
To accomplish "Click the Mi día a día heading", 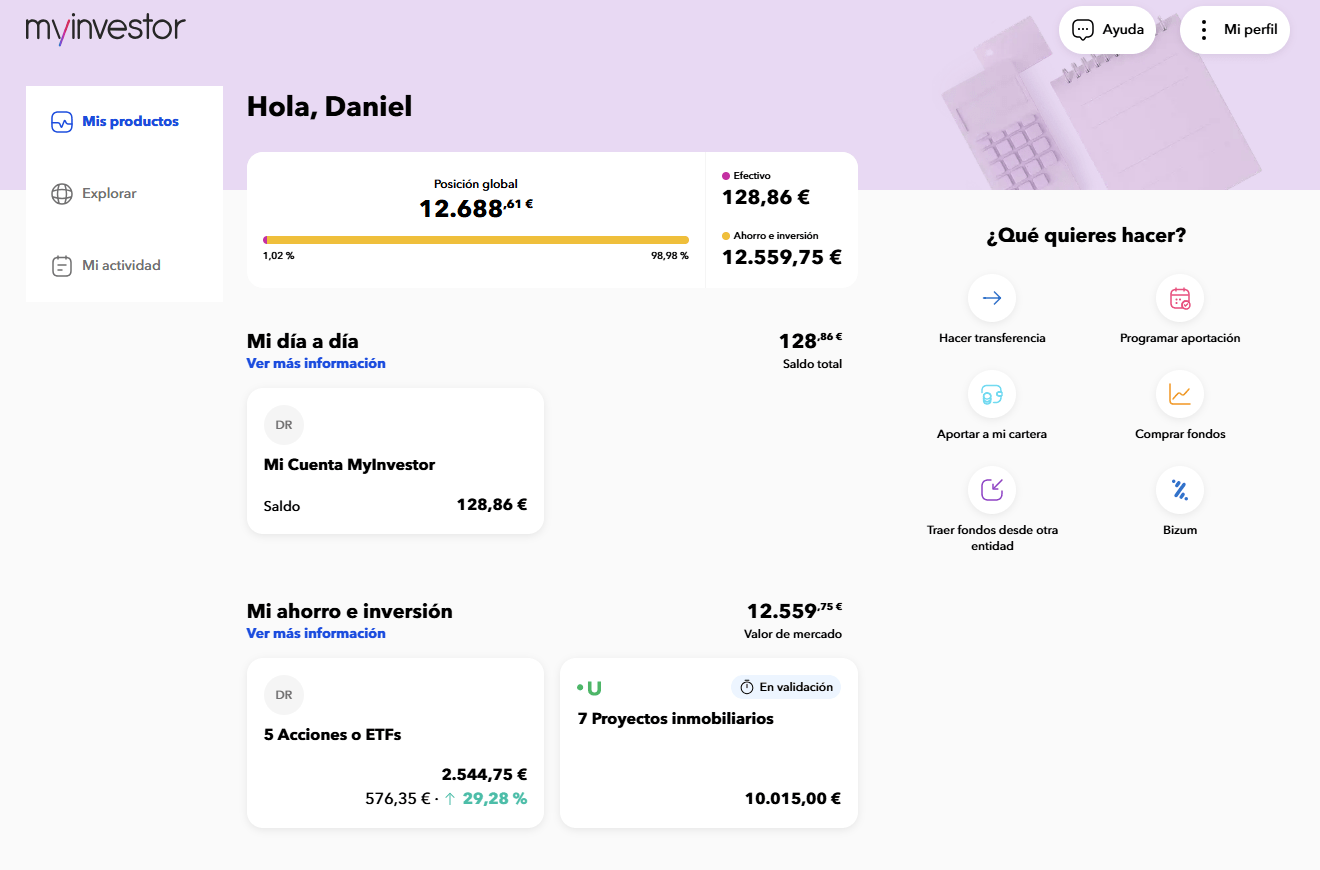I will click(303, 341).
